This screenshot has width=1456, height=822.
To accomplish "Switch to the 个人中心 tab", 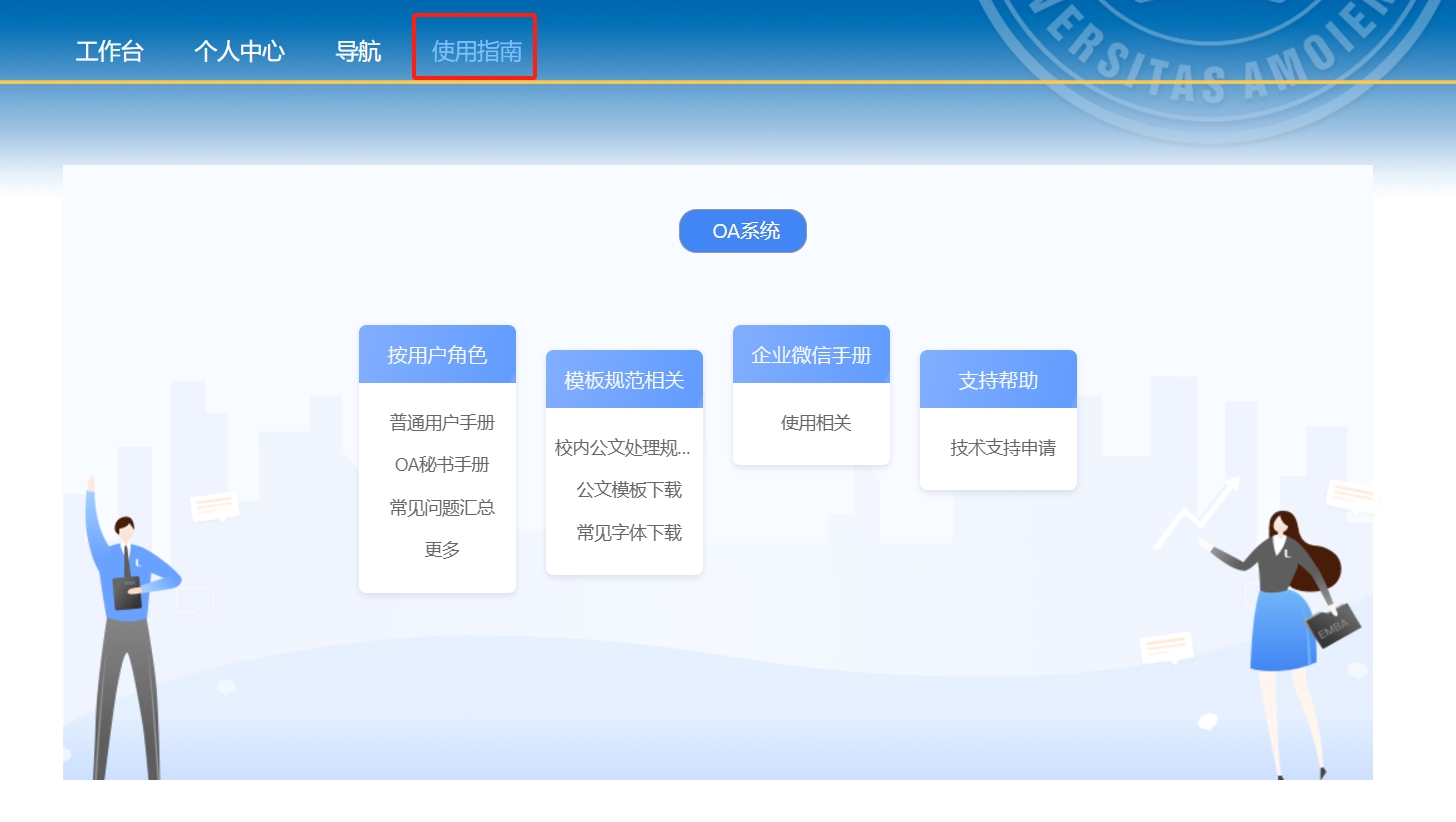I will tap(239, 51).
